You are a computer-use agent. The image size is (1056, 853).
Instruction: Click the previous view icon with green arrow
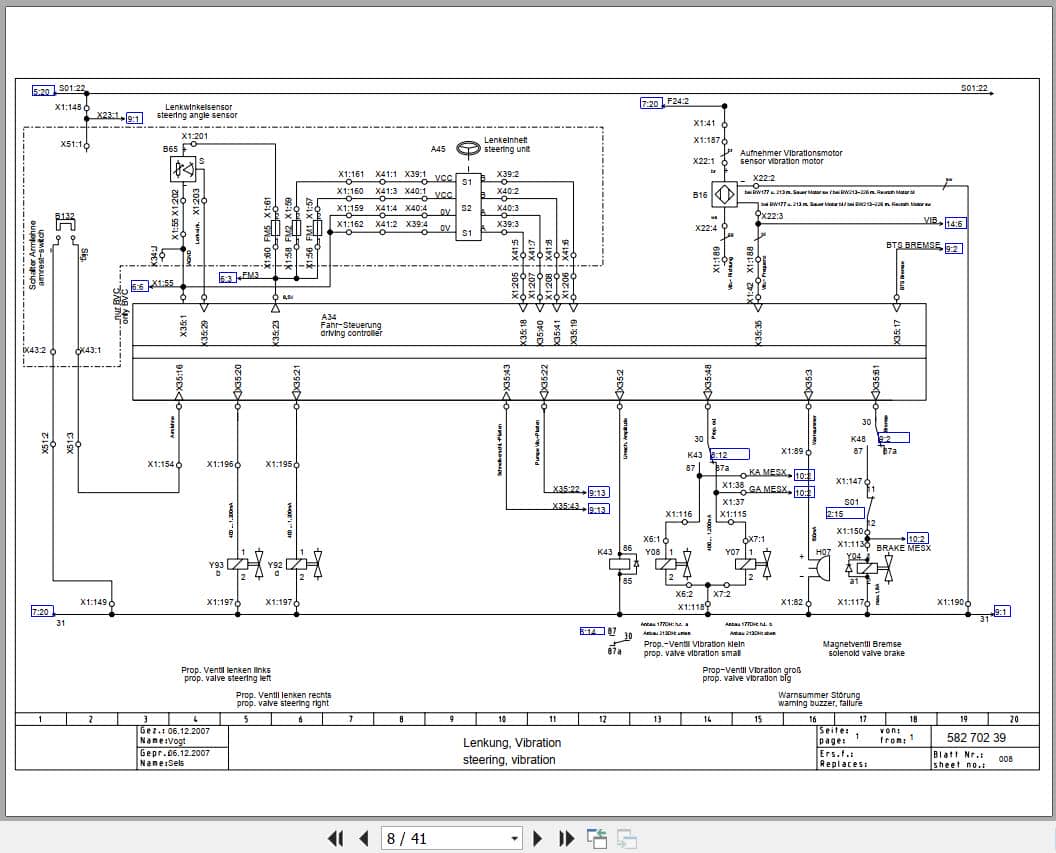[x=596, y=838]
